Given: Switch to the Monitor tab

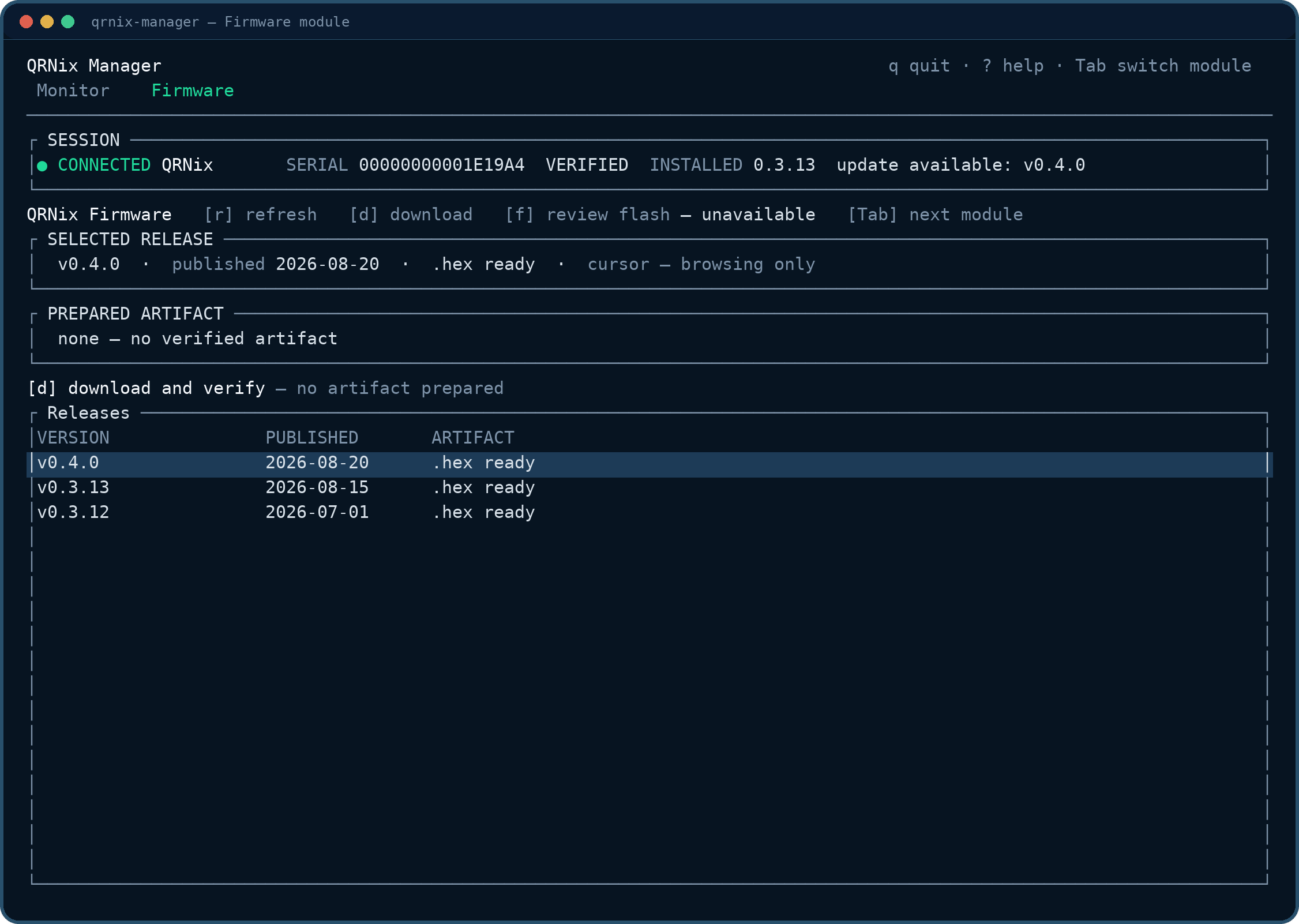Looking at the screenshot, I should 73,91.
